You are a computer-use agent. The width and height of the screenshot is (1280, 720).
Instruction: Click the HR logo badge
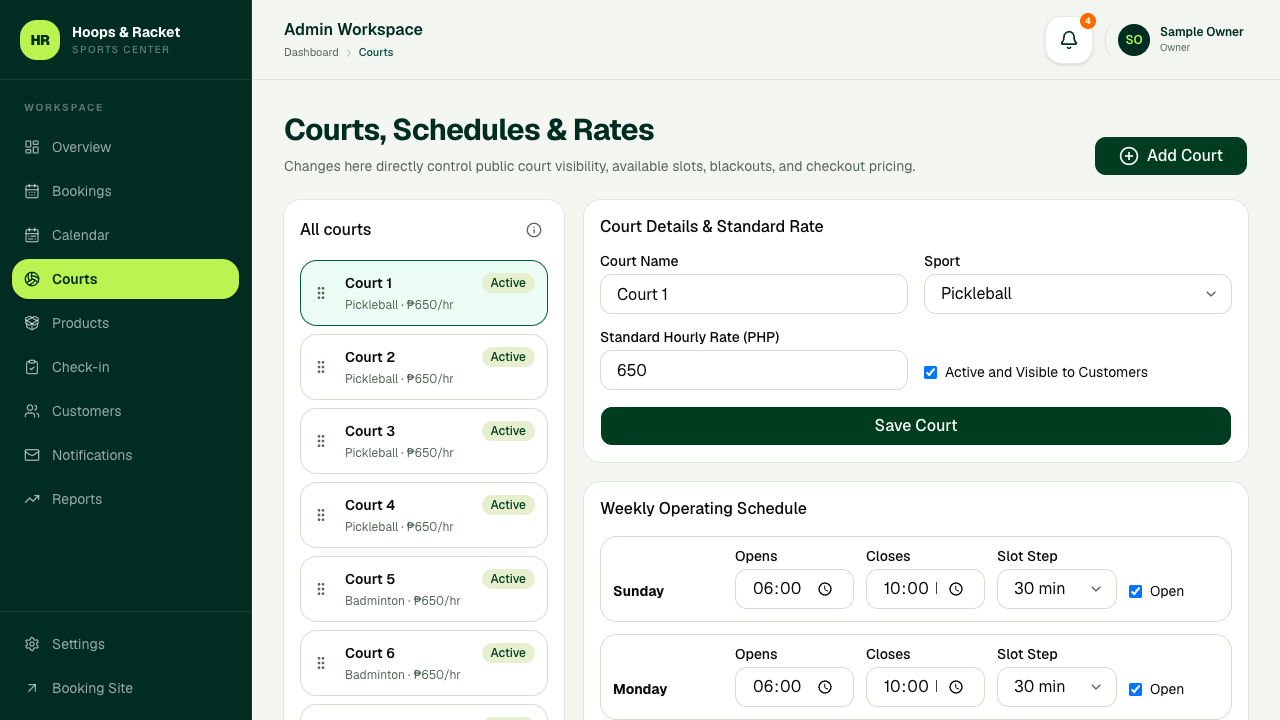40,40
